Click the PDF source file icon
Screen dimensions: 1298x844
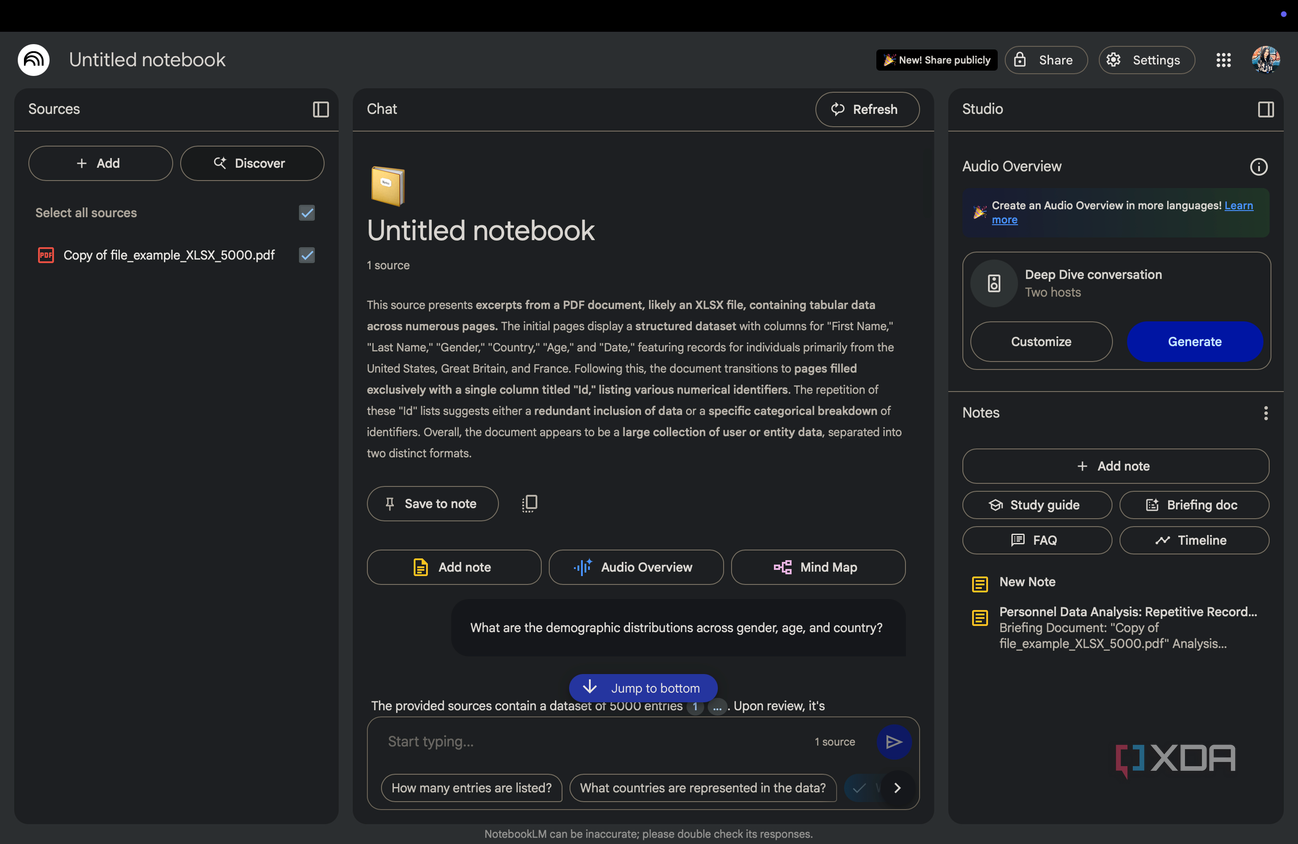tap(45, 255)
